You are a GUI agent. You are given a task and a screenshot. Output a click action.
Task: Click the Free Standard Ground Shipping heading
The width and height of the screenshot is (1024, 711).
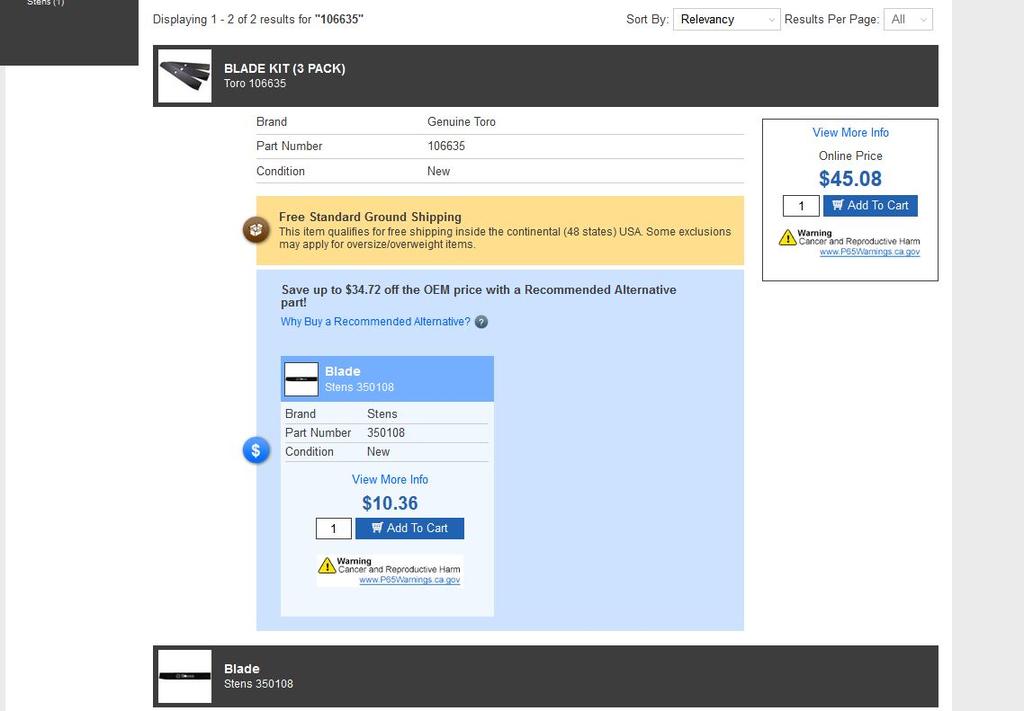pos(370,217)
